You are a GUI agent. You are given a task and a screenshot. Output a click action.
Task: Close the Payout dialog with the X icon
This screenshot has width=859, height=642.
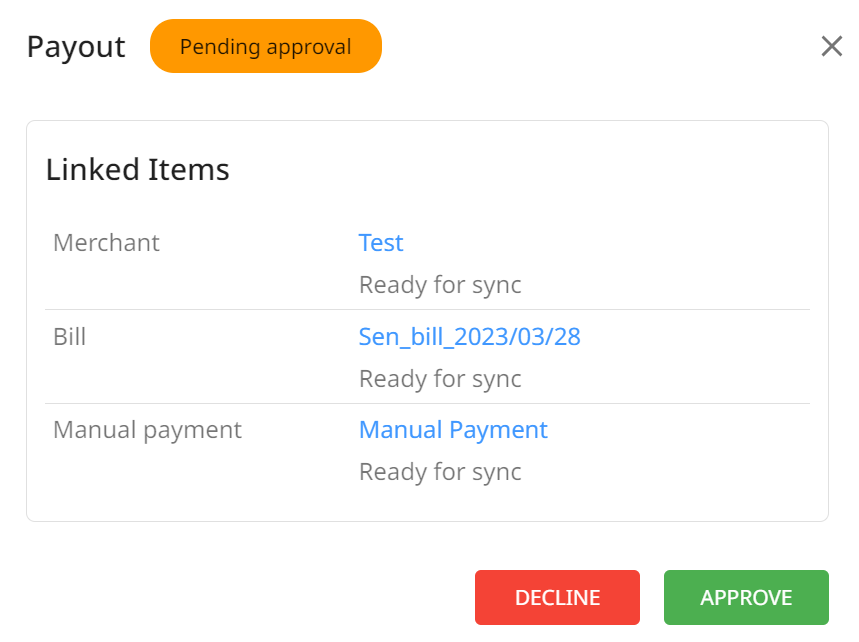pos(832,46)
